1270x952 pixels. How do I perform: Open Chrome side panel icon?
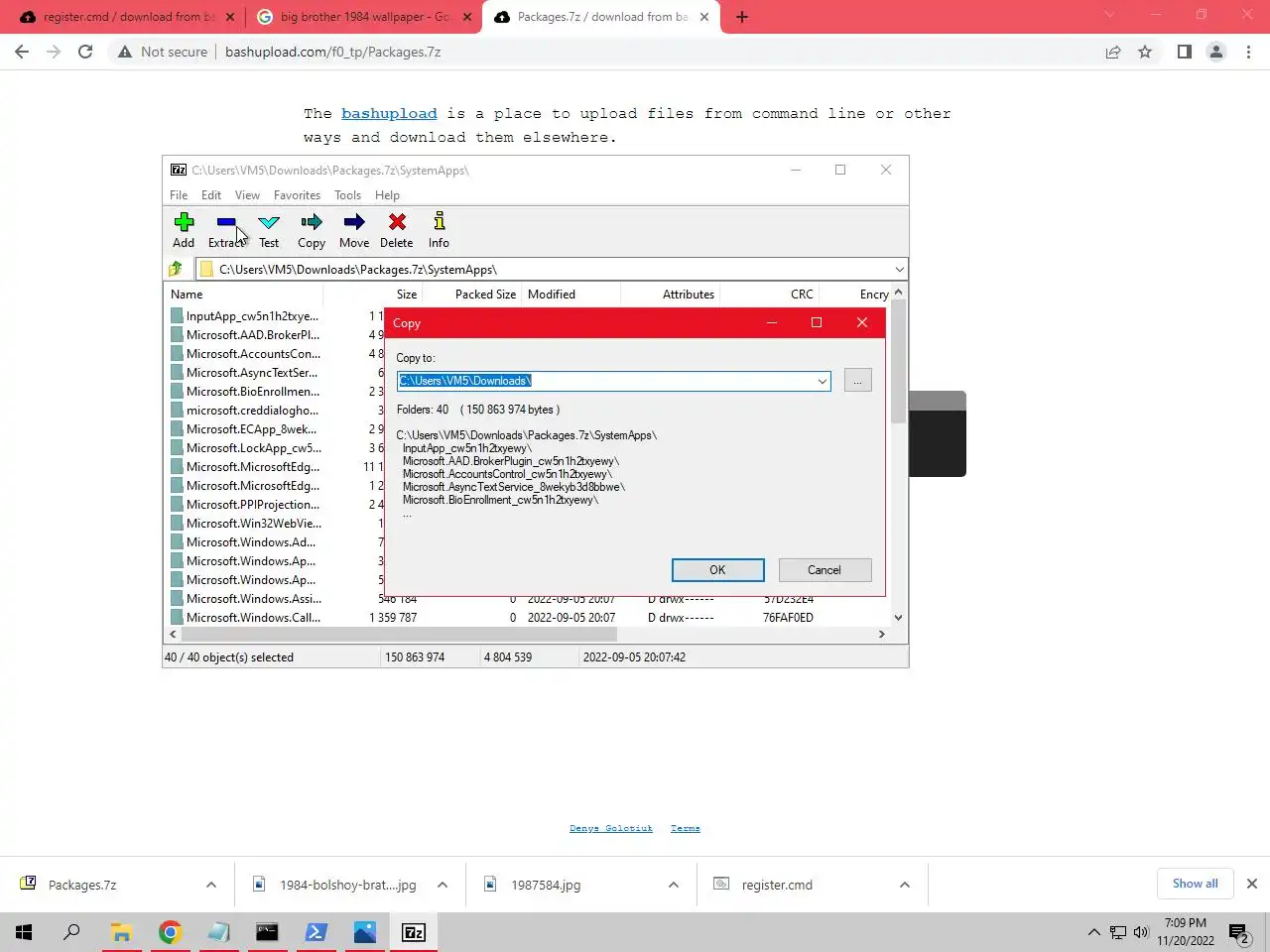coord(1185,52)
